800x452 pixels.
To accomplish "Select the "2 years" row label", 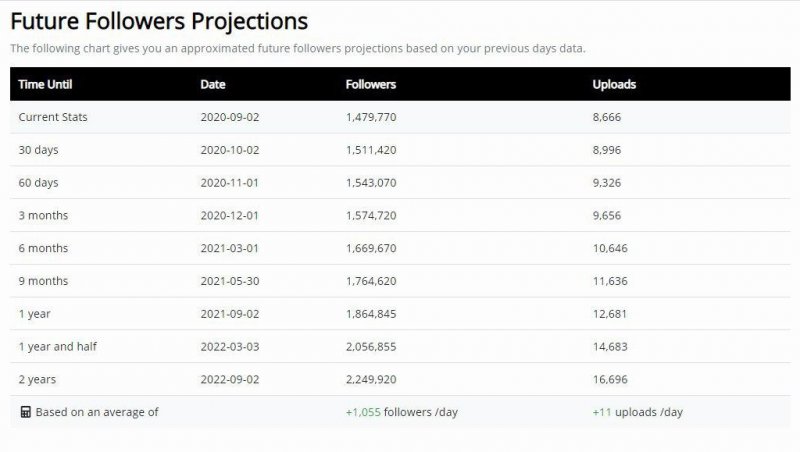I will coord(37,379).
